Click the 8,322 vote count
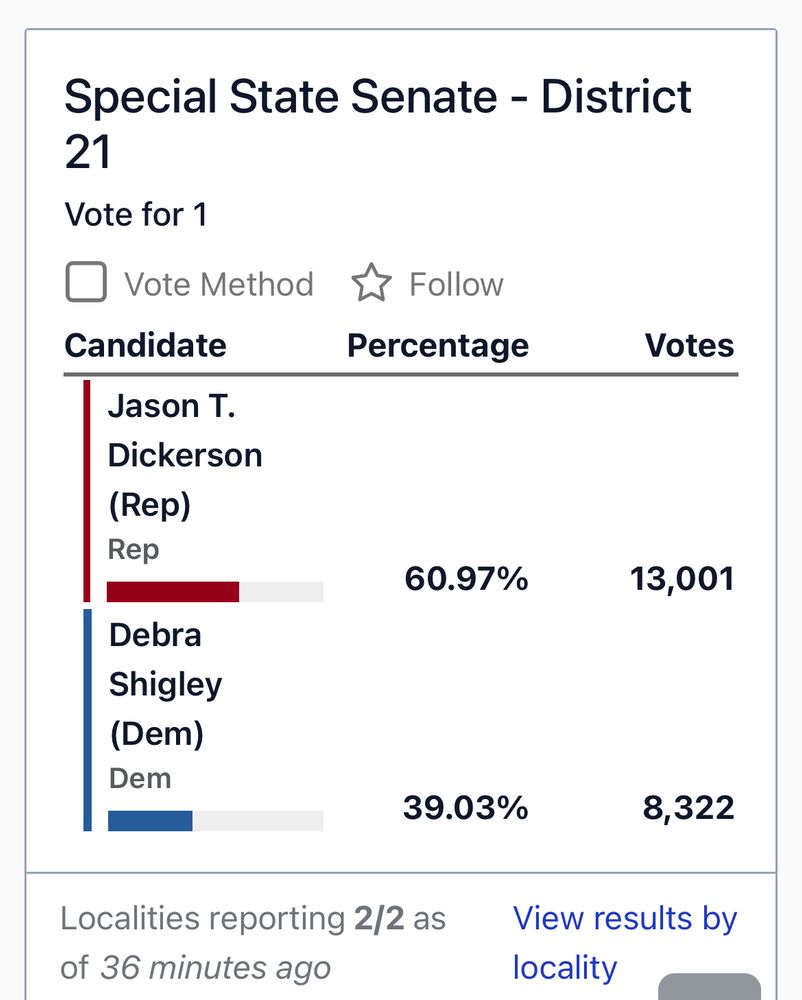The width and height of the screenshot is (802, 1000). pos(688,807)
